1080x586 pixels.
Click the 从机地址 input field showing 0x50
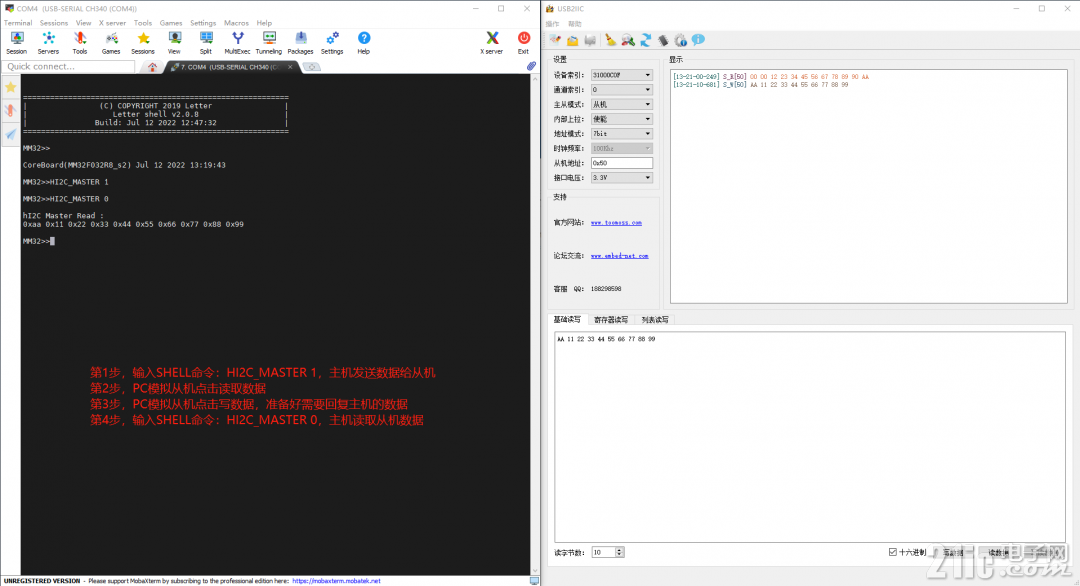coord(621,163)
